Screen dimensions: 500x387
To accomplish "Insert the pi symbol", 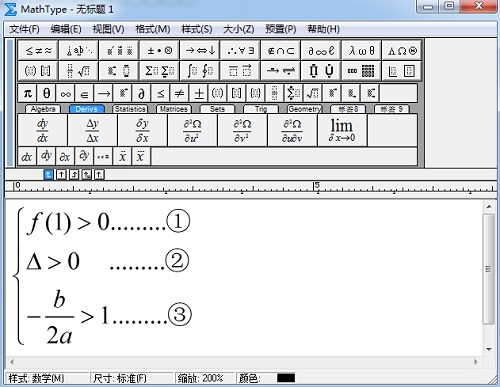I will 28,93.
